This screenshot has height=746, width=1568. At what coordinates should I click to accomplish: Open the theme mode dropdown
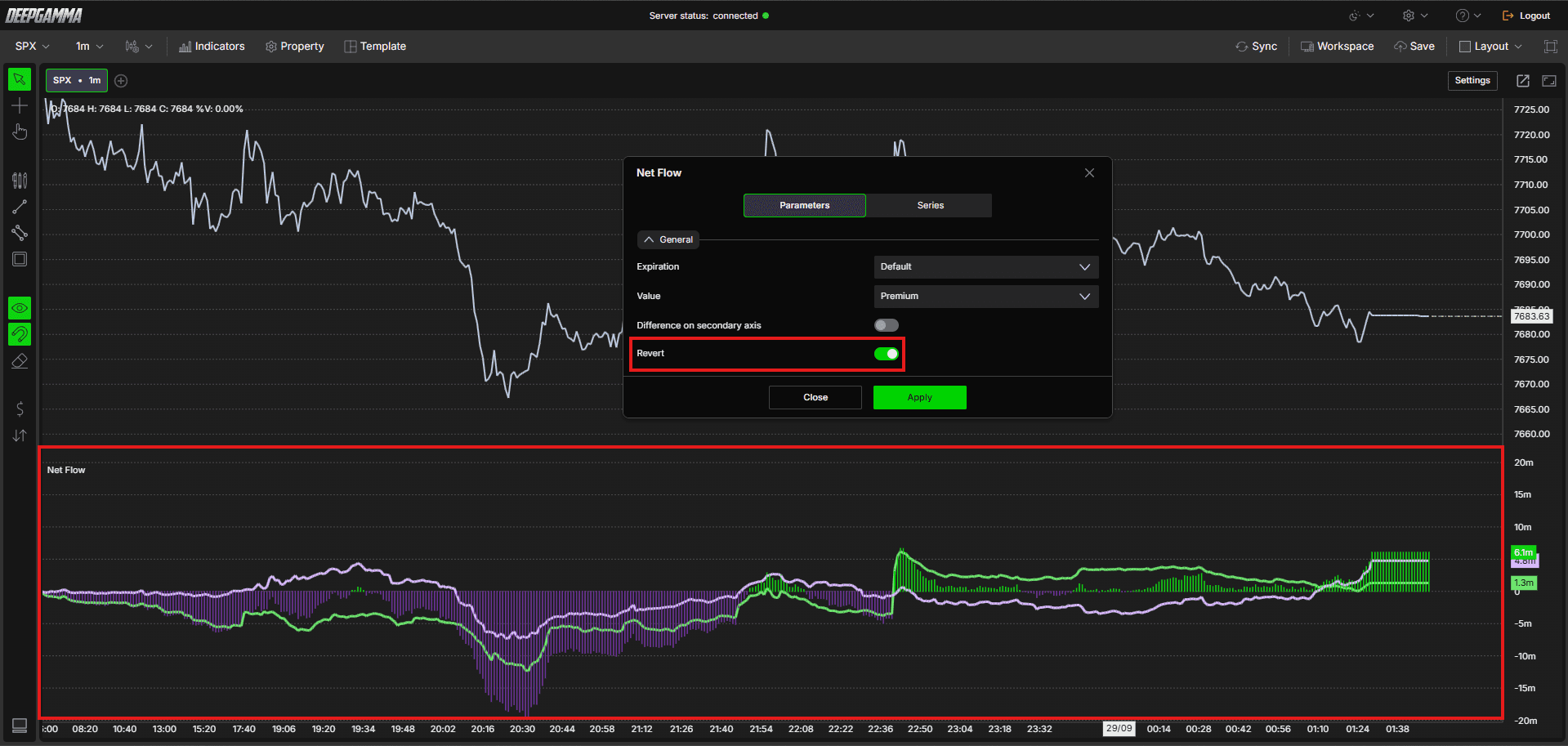click(1362, 16)
